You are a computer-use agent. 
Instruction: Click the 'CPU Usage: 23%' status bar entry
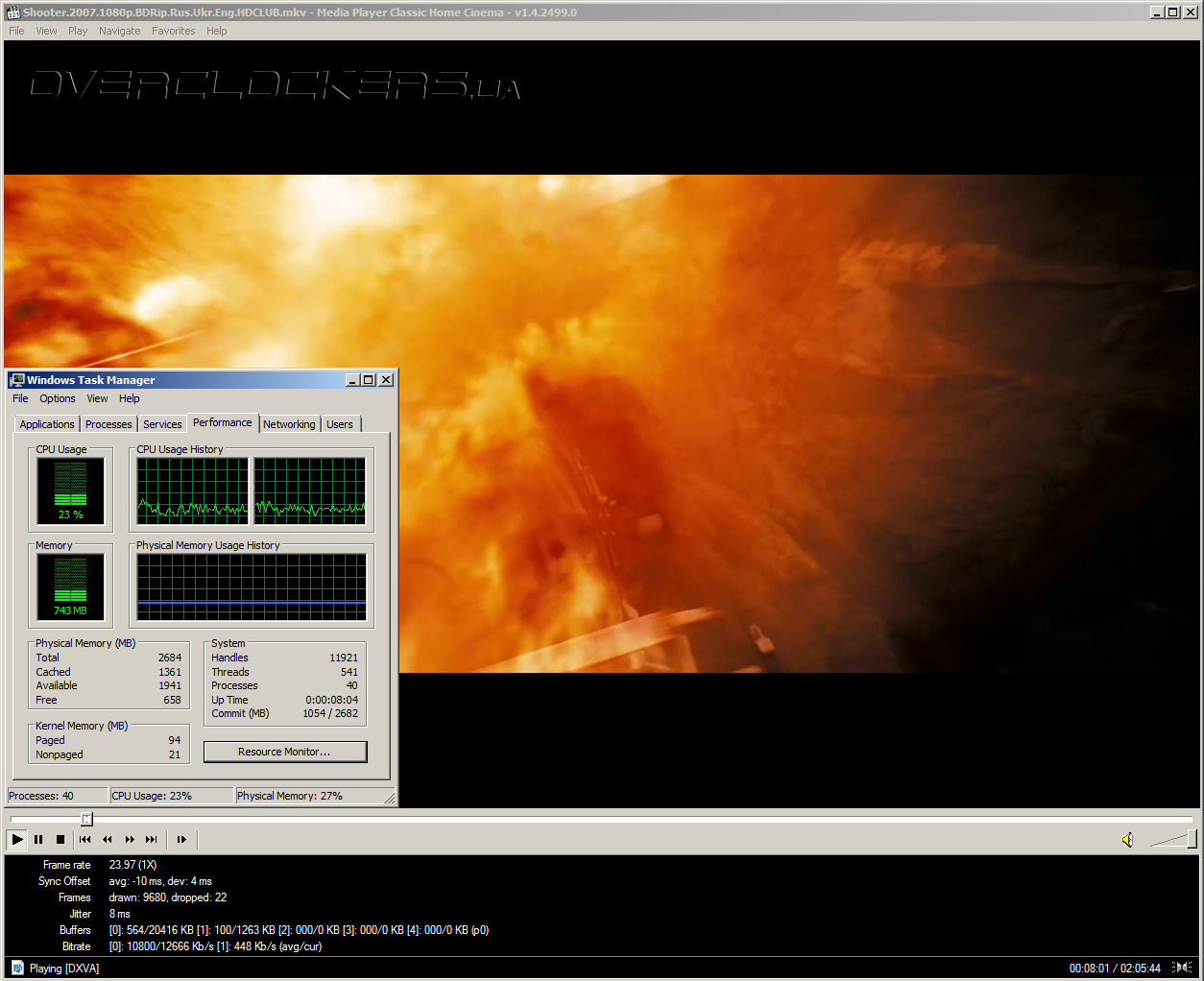172,796
